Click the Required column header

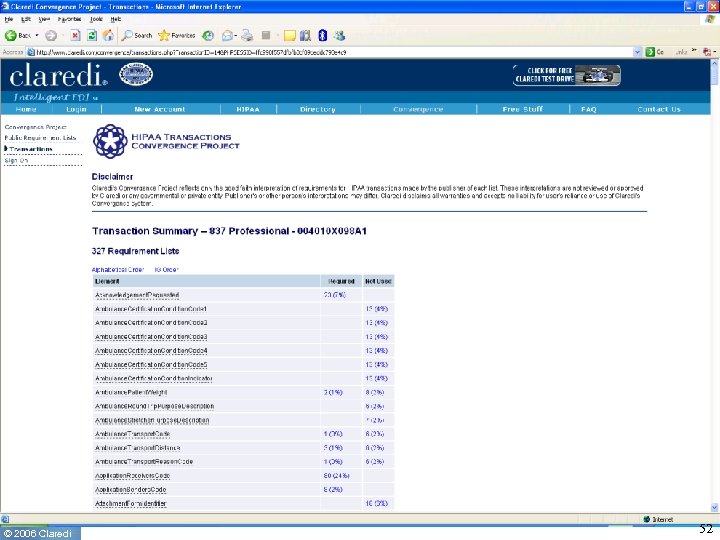[x=341, y=281]
